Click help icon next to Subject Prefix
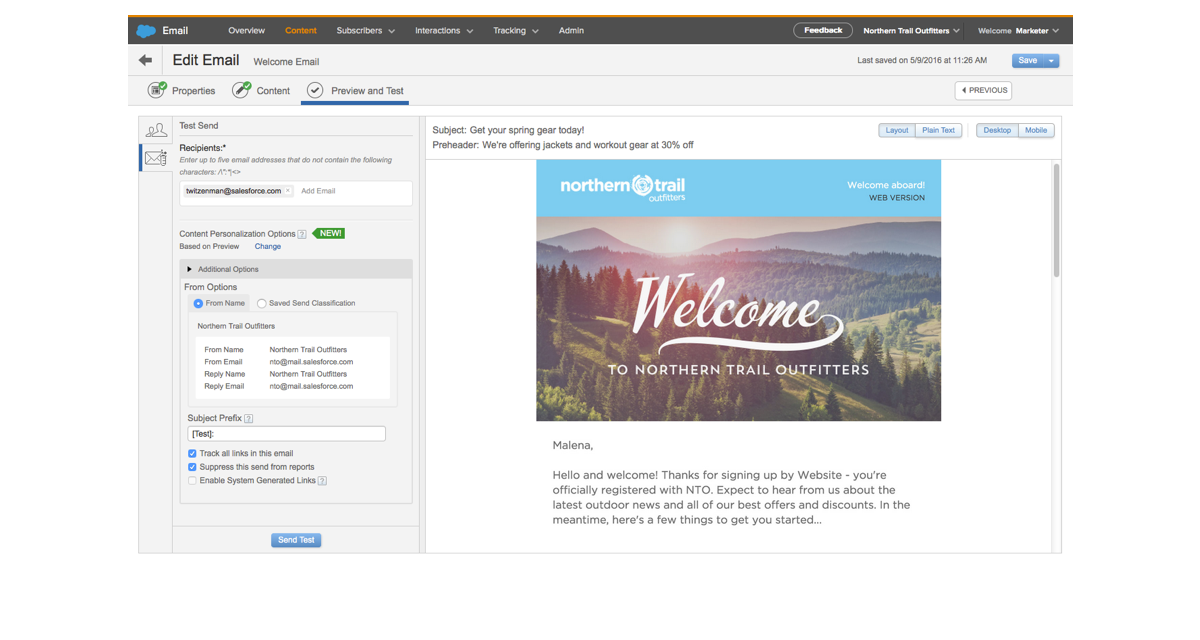Screen dimensions: 1200x640 coord(249,419)
